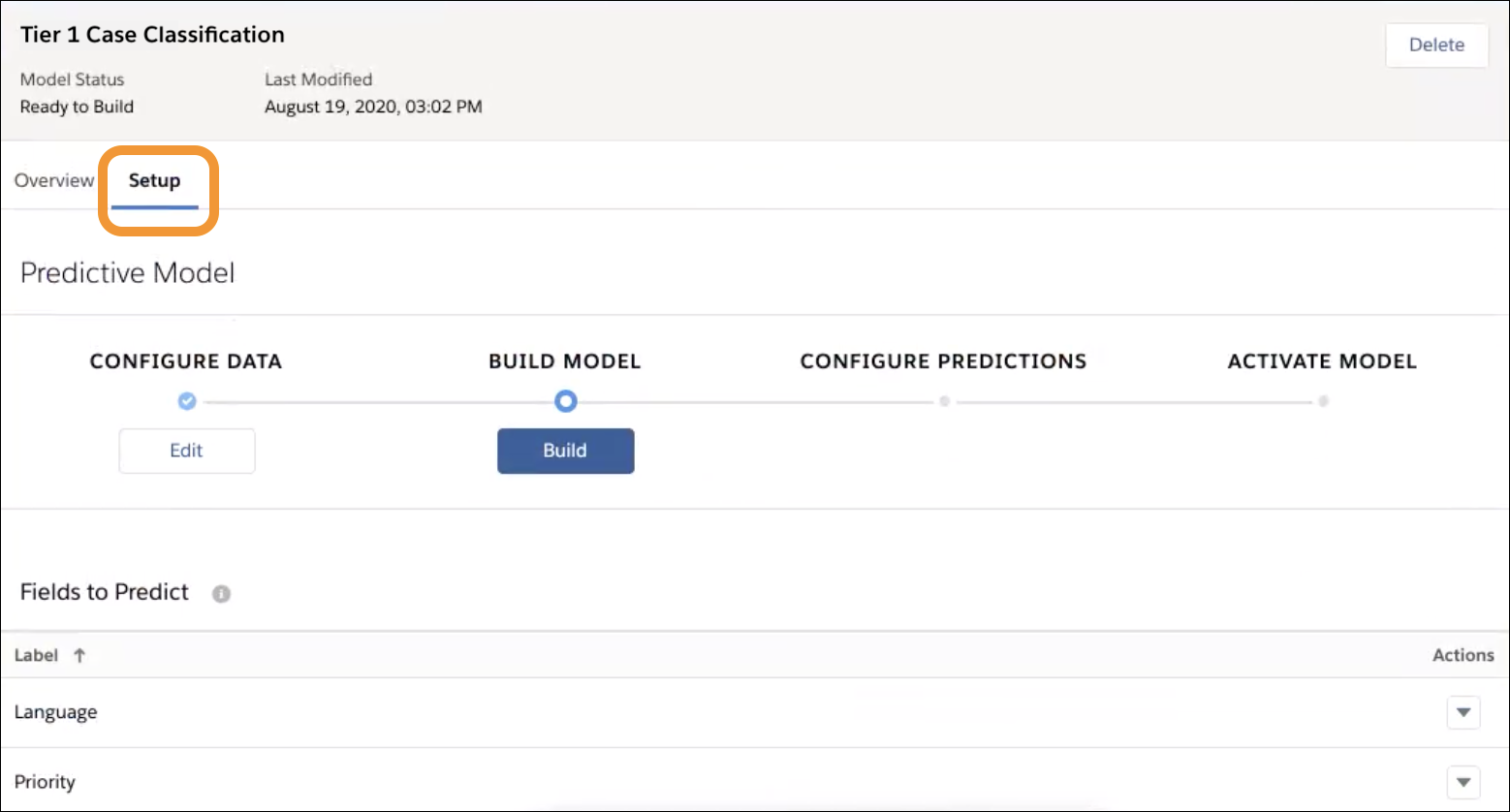Switch to the Overview tab
The width and height of the screenshot is (1510, 812).
(x=53, y=180)
